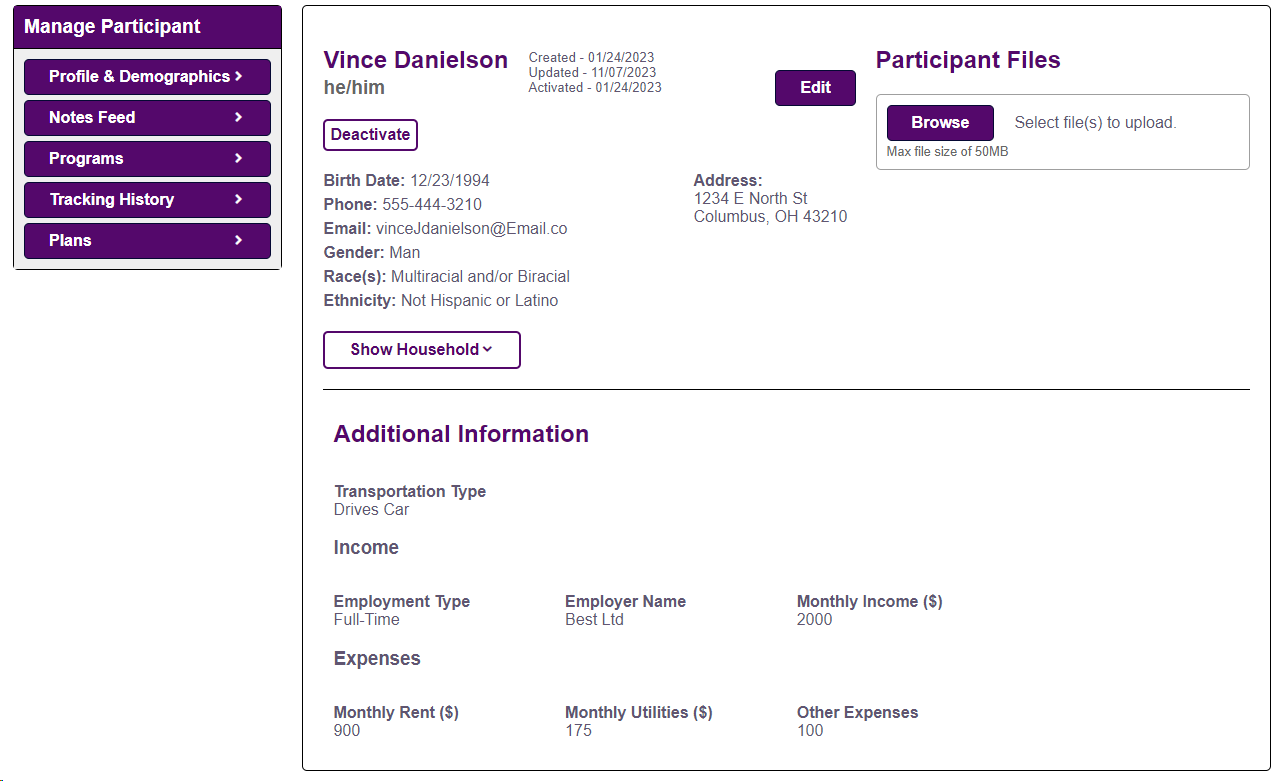
Task: Click the chevron arrow on Plans row
Action: click(239, 240)
